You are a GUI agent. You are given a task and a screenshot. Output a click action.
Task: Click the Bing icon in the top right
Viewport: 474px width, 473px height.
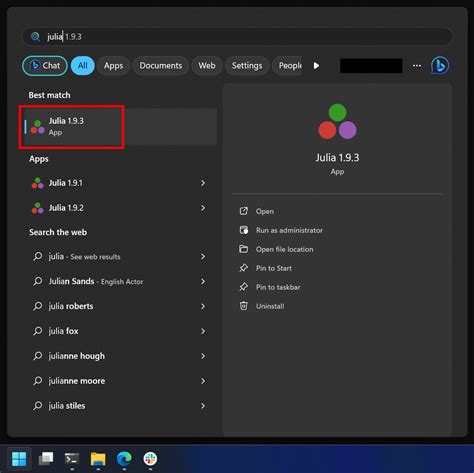tap(440, 65)
